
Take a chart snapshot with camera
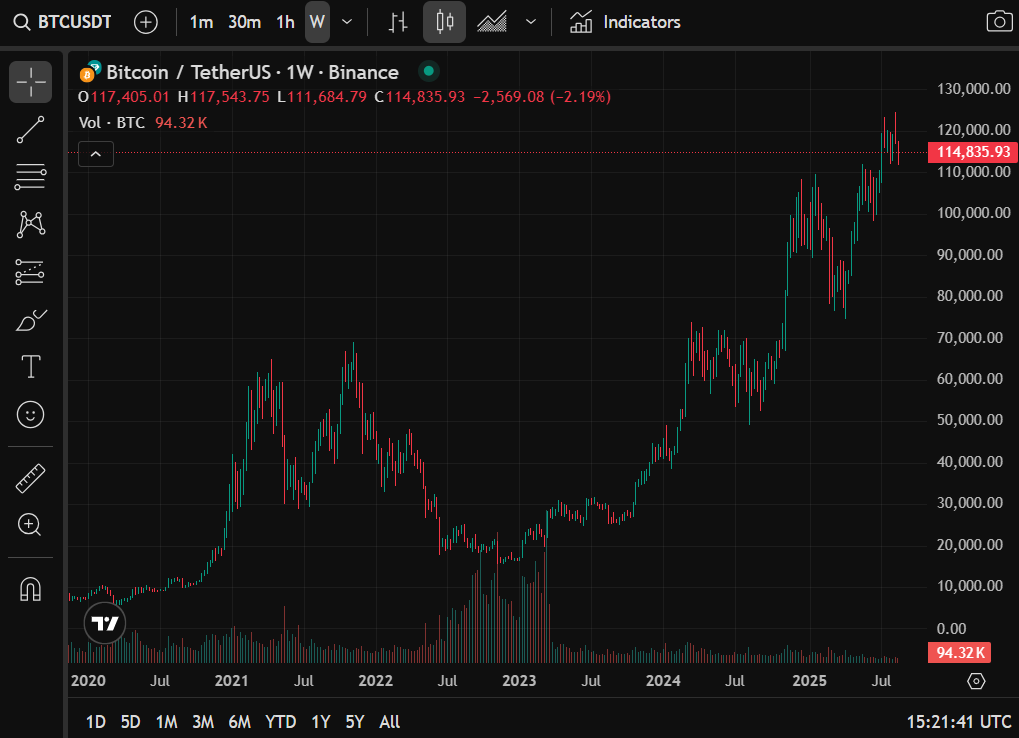pos(997,22)
